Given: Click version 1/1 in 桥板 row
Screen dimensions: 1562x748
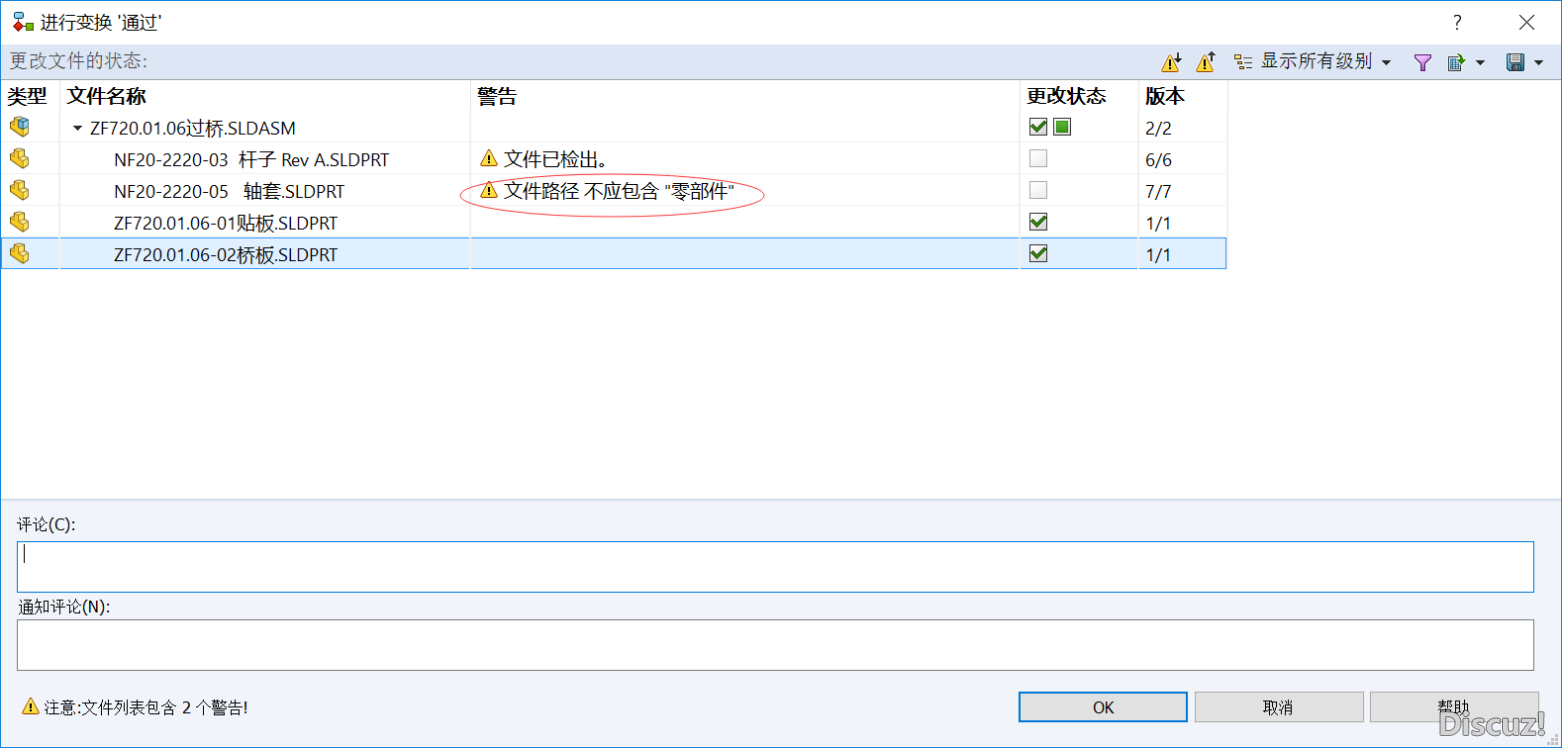Looking at the screenshot, I should (x=1158, y=254).
